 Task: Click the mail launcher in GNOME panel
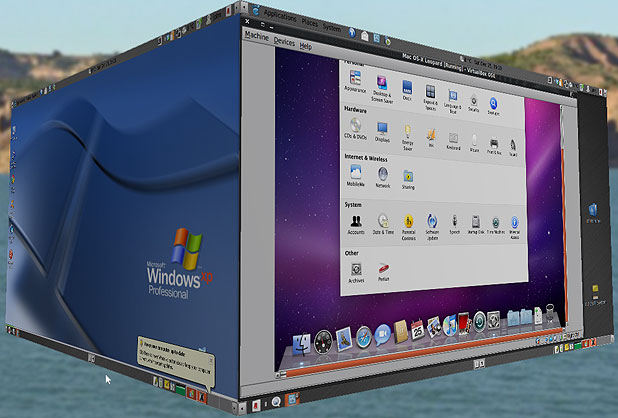(x=365, y=36)
